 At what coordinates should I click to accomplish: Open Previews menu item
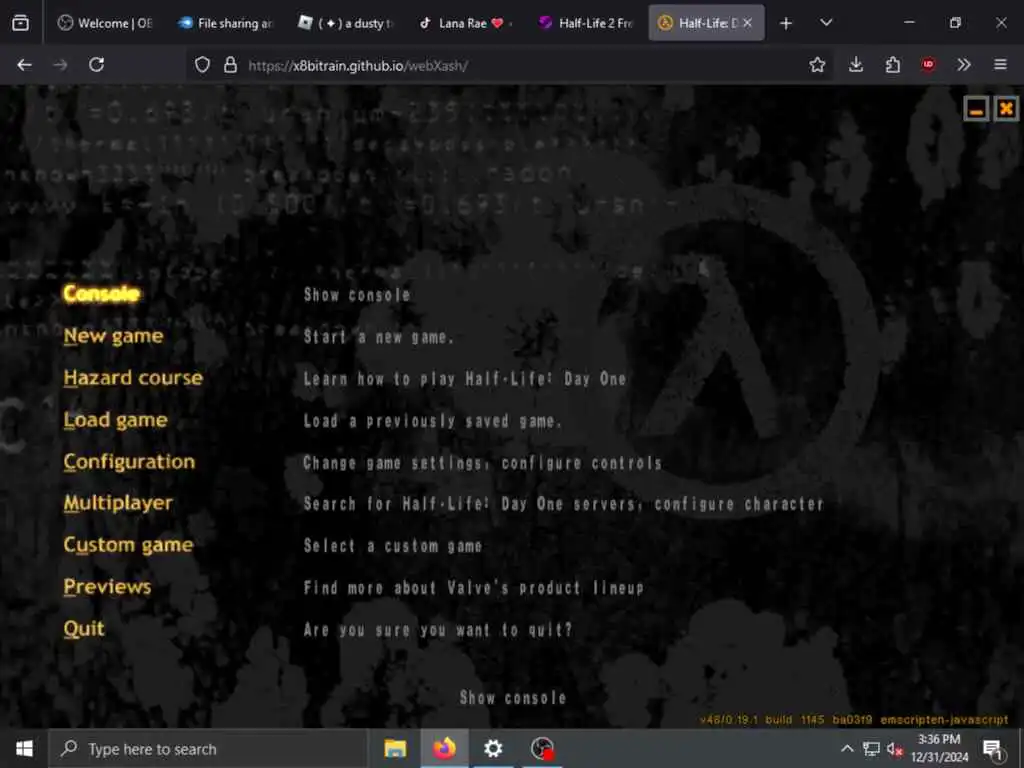click(107, 586)
